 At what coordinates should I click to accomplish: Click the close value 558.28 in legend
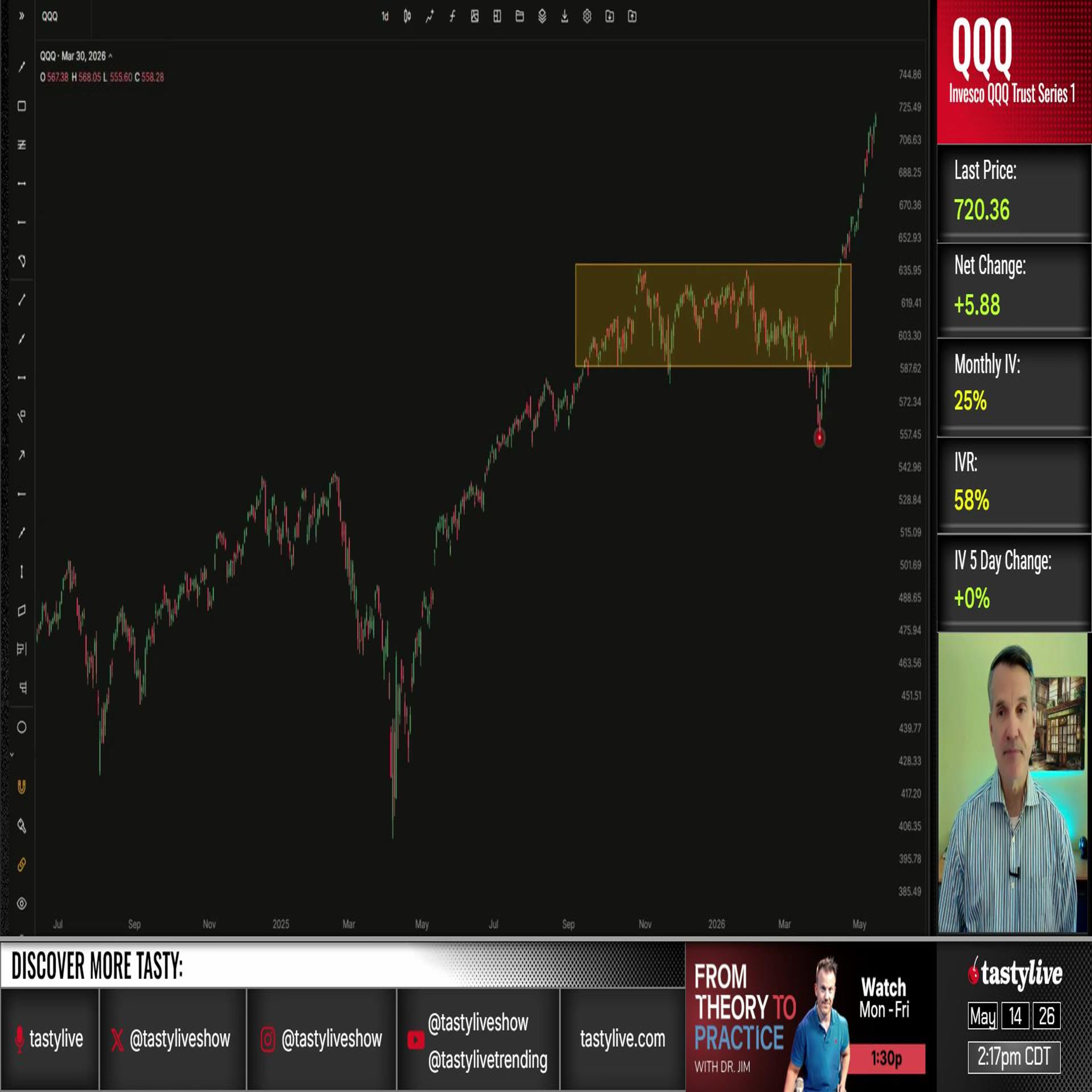click(153, 77)
